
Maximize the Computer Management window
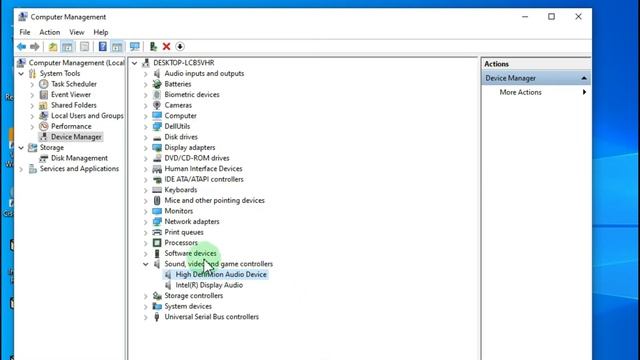pyautogui.click(x=551, y=17)
